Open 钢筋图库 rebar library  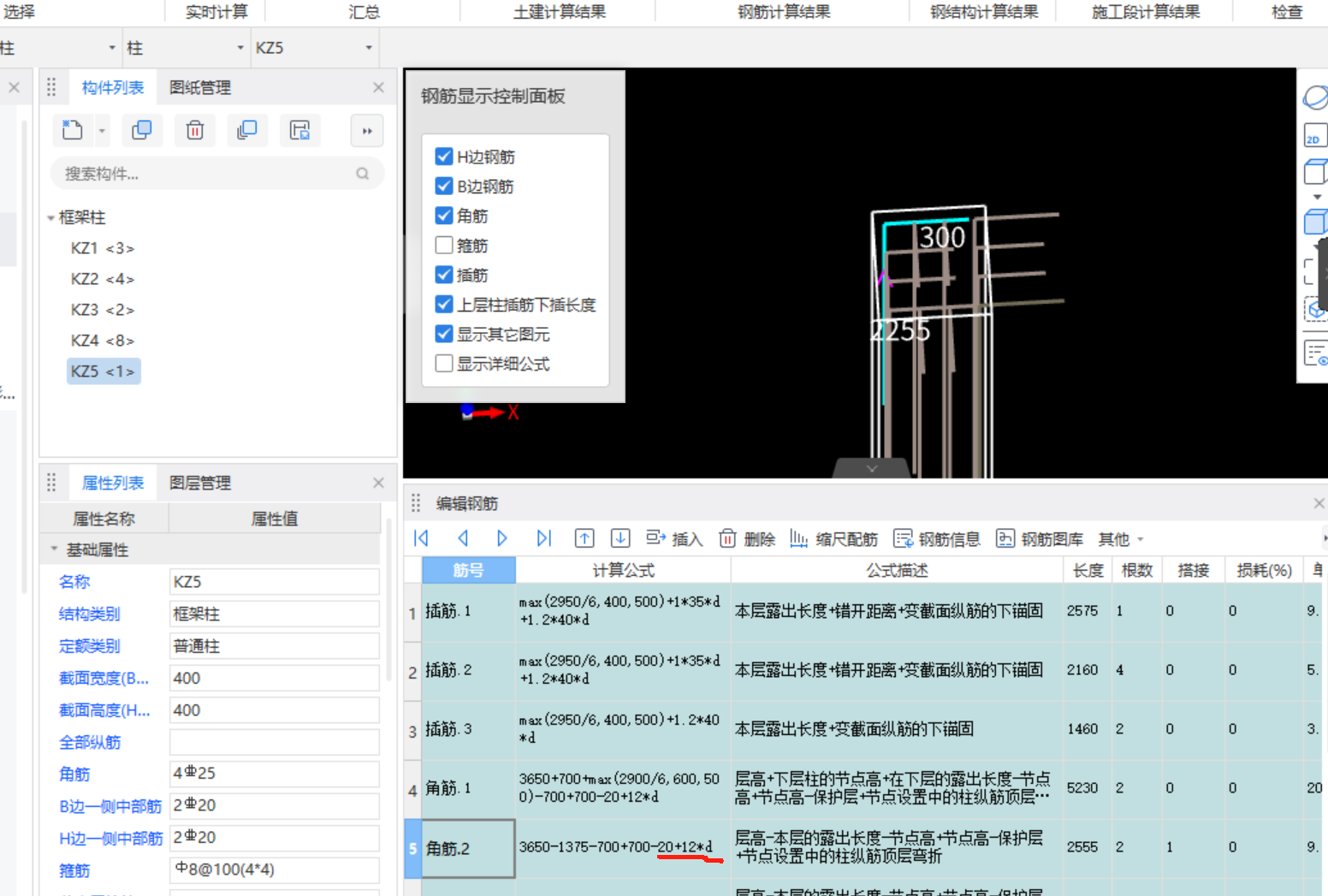coord(1040,538)
